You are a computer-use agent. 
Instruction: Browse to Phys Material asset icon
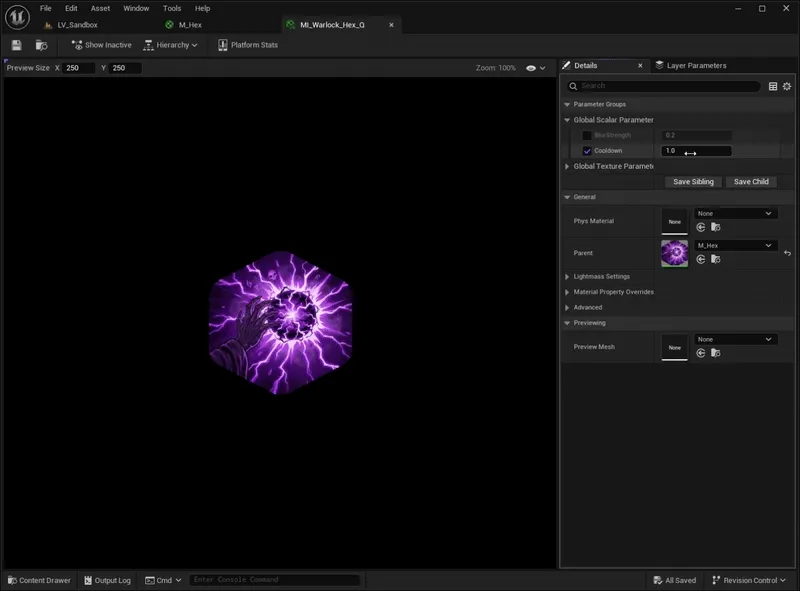(x=716, y=227)
